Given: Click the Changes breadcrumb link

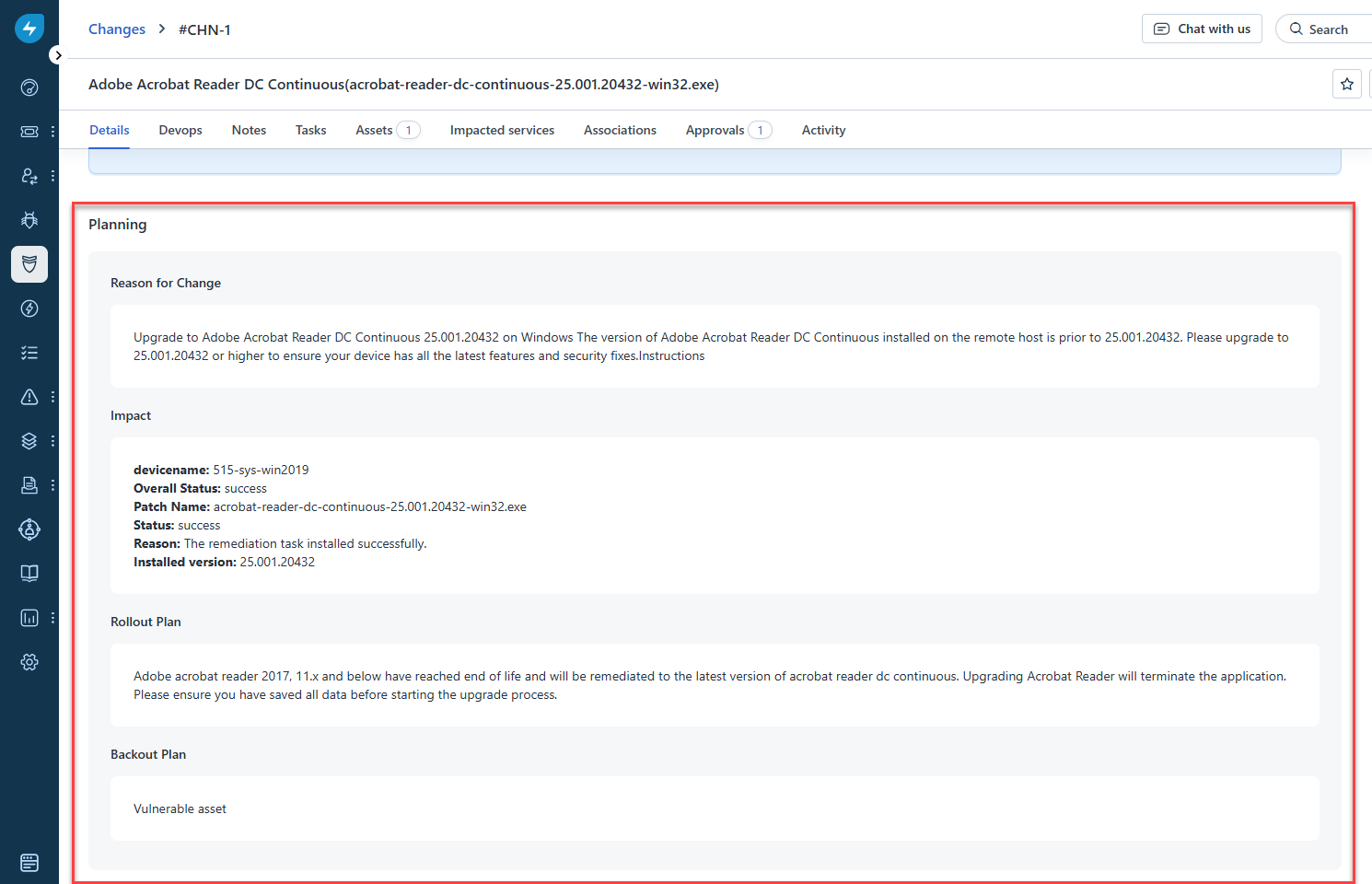Looking at the screenshot, I should (117, 29).
